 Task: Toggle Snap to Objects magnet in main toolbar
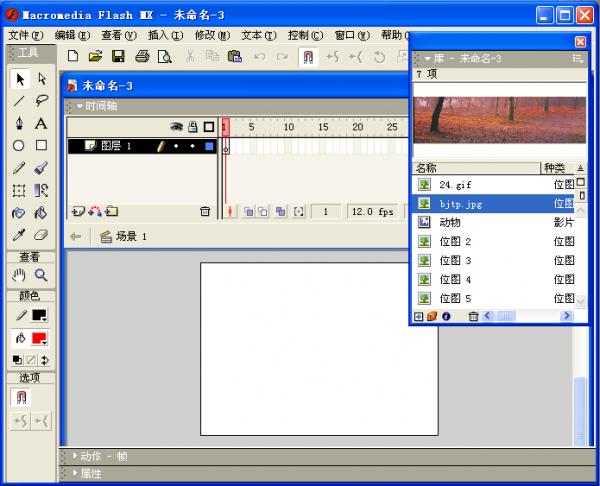(308, 57)
